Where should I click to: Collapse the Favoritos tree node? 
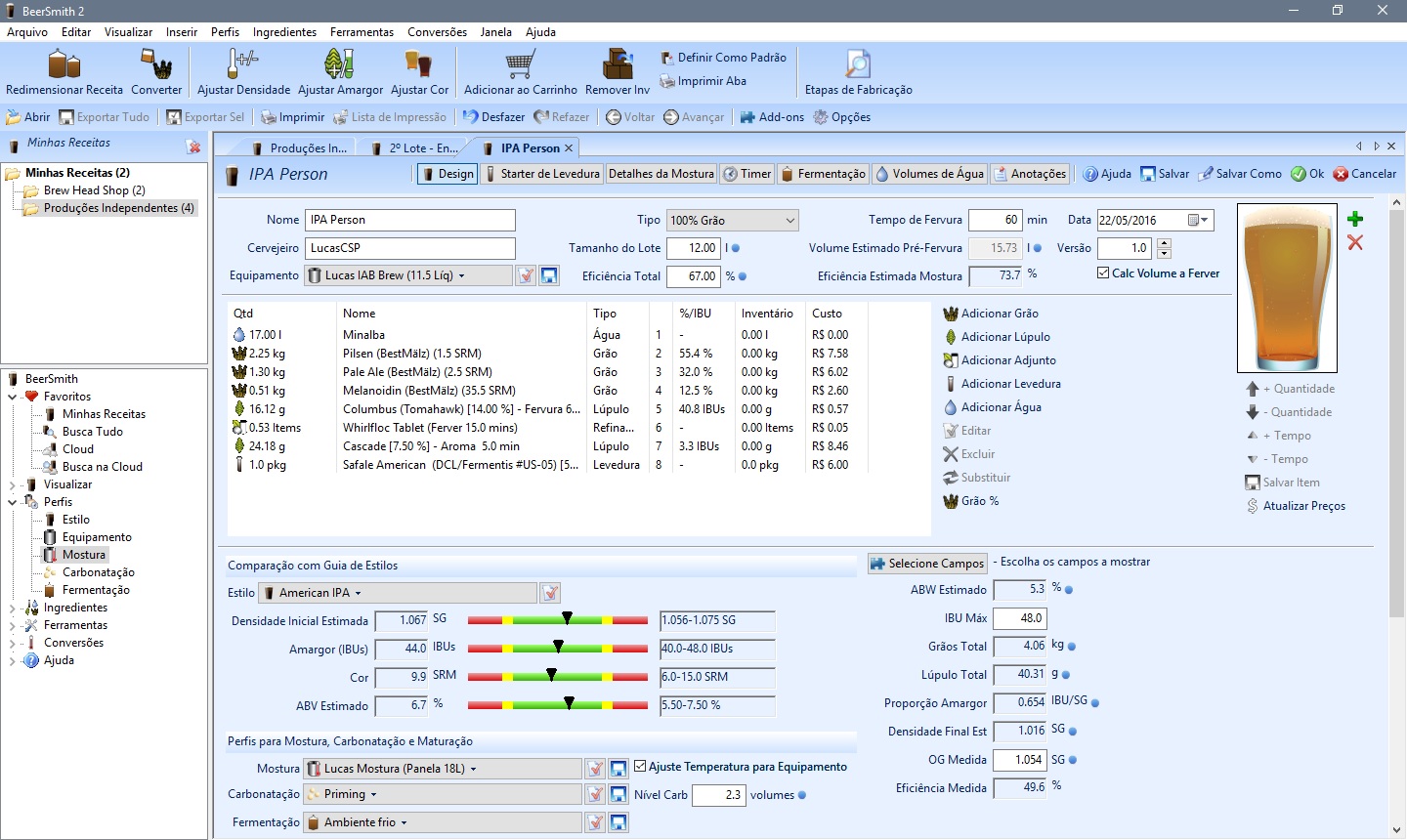click(13, 397)
